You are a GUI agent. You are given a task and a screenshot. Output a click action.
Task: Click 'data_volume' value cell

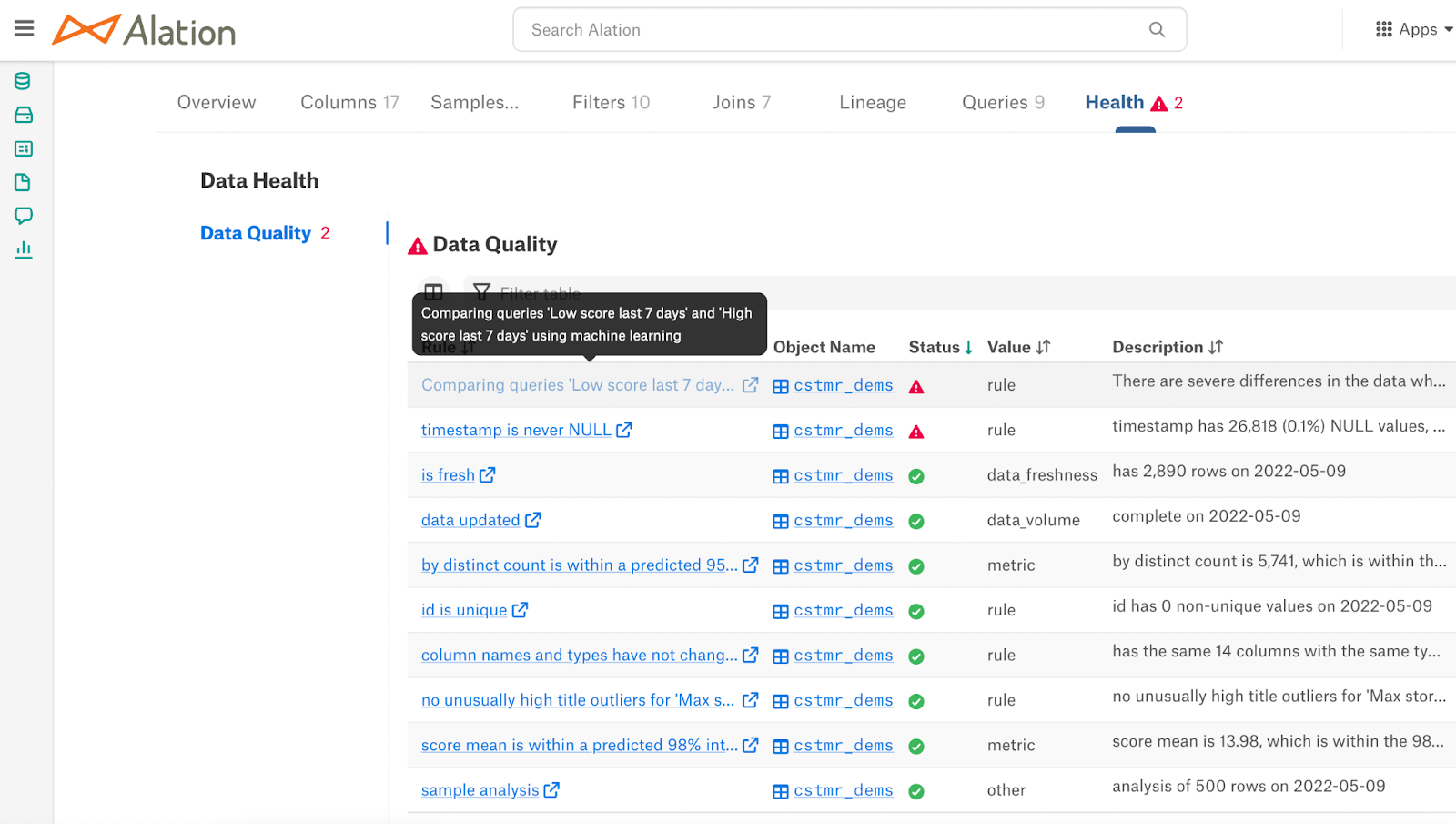pos(1034,520)
